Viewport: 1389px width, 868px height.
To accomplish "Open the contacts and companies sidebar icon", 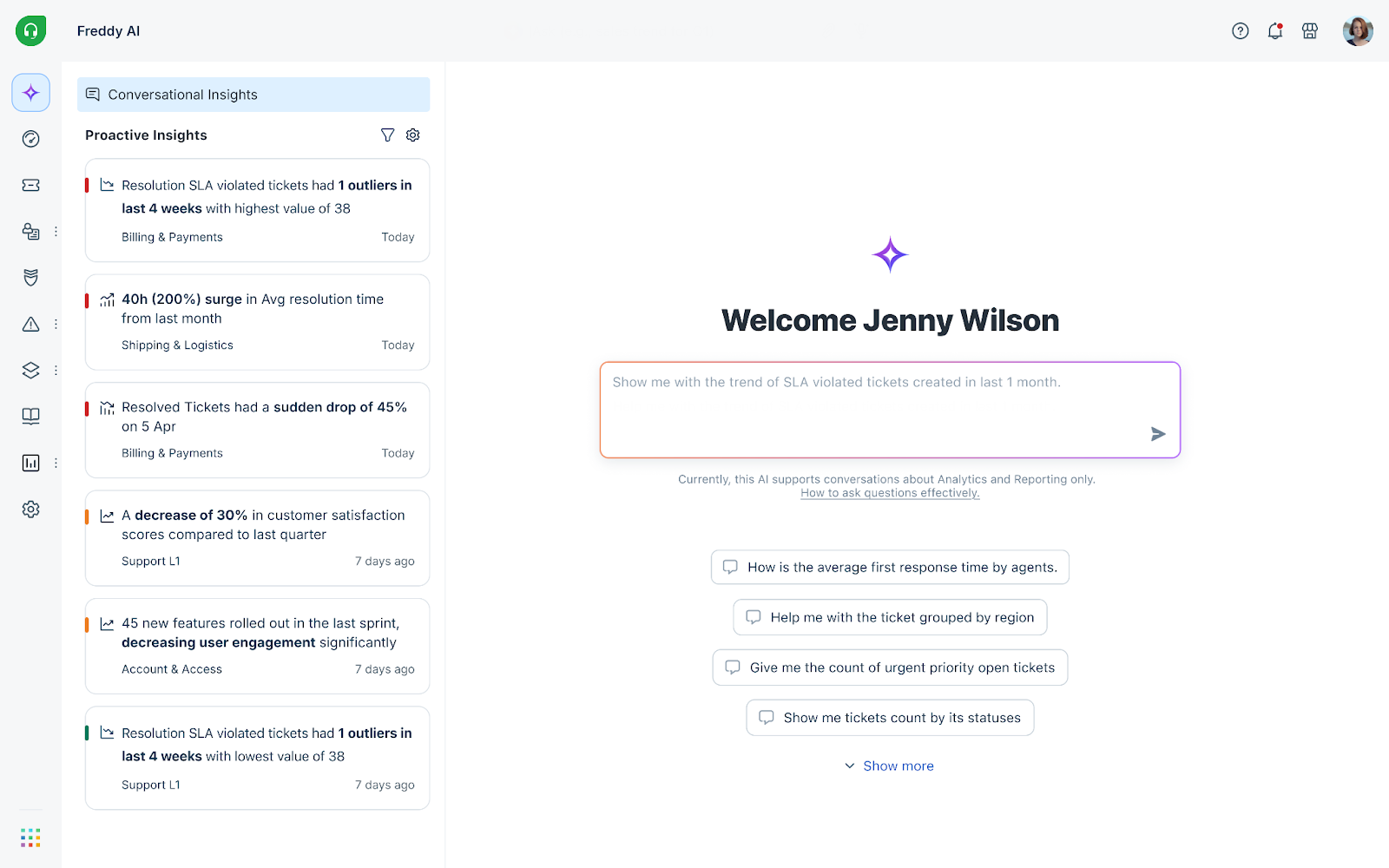I will 30,232.
